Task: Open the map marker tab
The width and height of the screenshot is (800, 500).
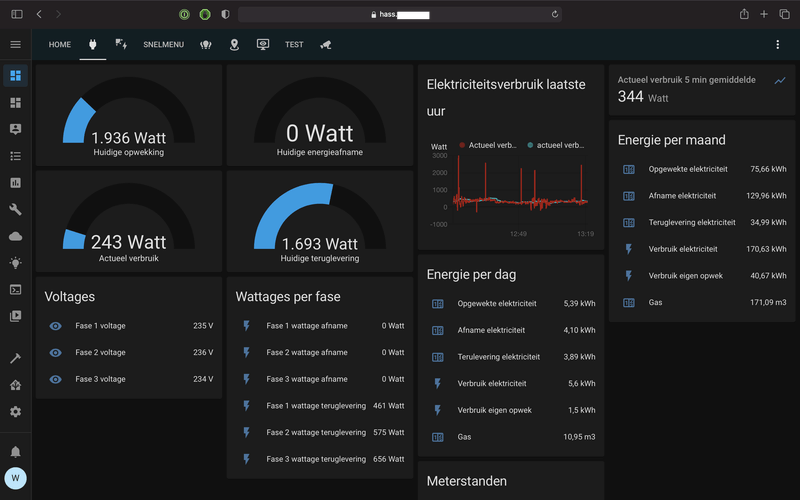Action: [x=235, y=44]
